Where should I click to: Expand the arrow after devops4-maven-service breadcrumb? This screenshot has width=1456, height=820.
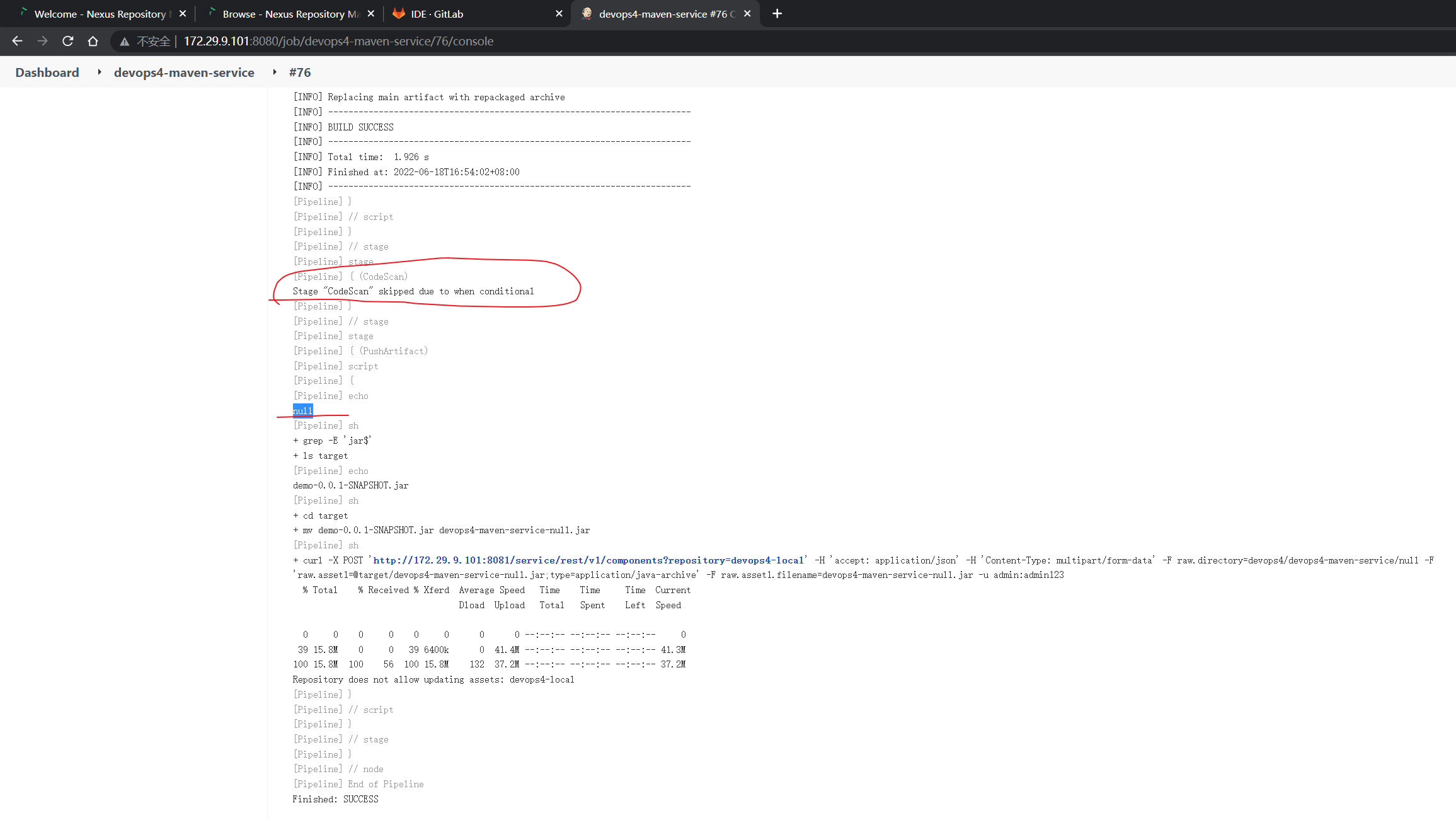[275, 72]
